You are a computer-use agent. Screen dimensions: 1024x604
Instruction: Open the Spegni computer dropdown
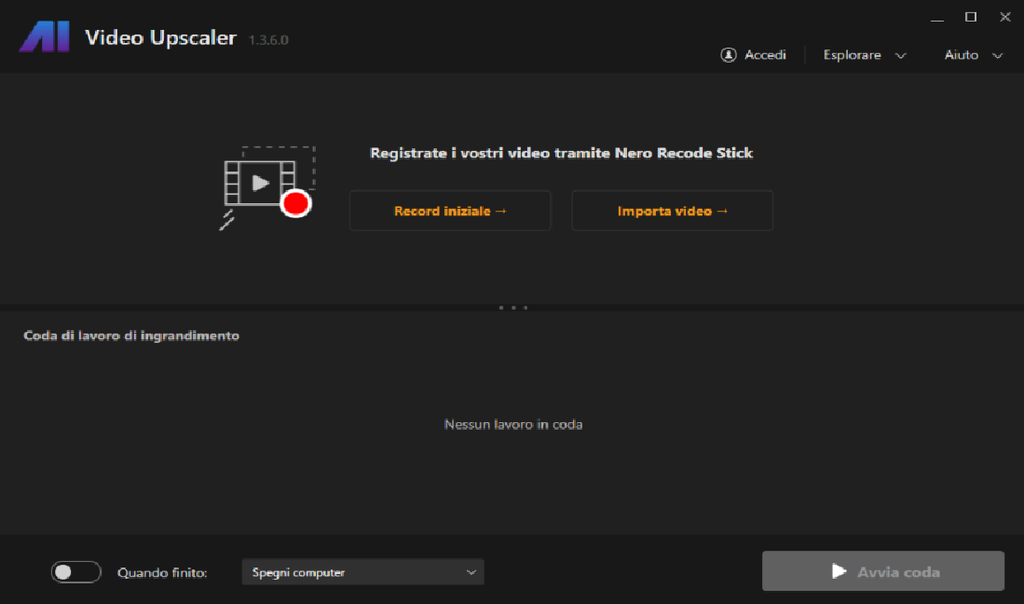(x=362, y=572)
